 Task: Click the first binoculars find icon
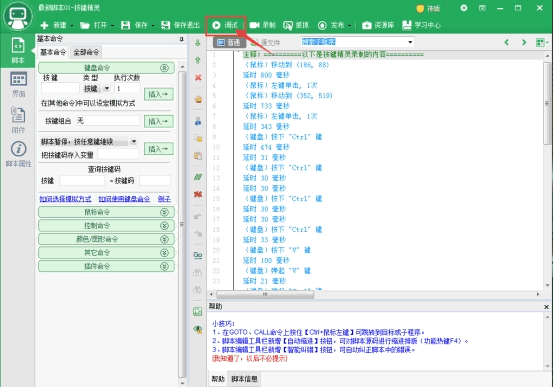[198, 272]
